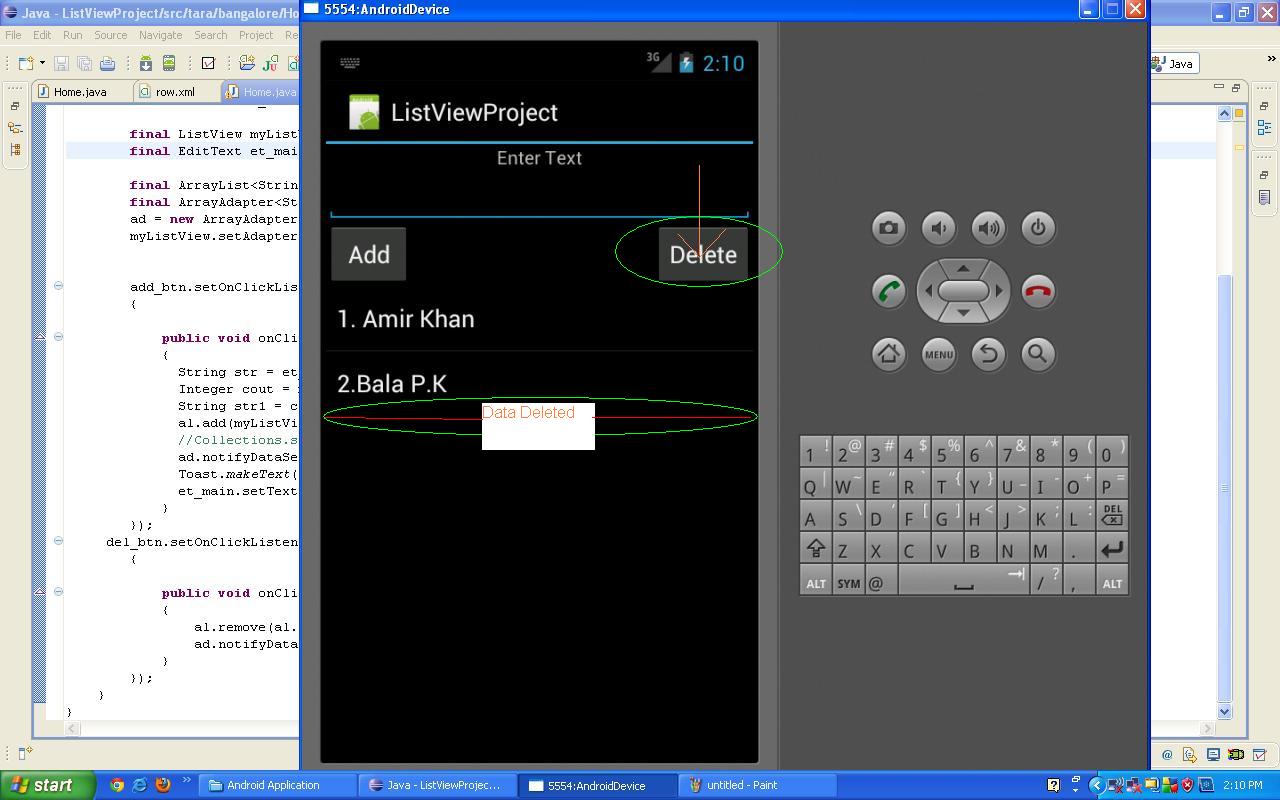This screenshot has width=1280, height=800.
Task: Click the Eclipse New Java Package icon
Action: [x=247, y=63]
